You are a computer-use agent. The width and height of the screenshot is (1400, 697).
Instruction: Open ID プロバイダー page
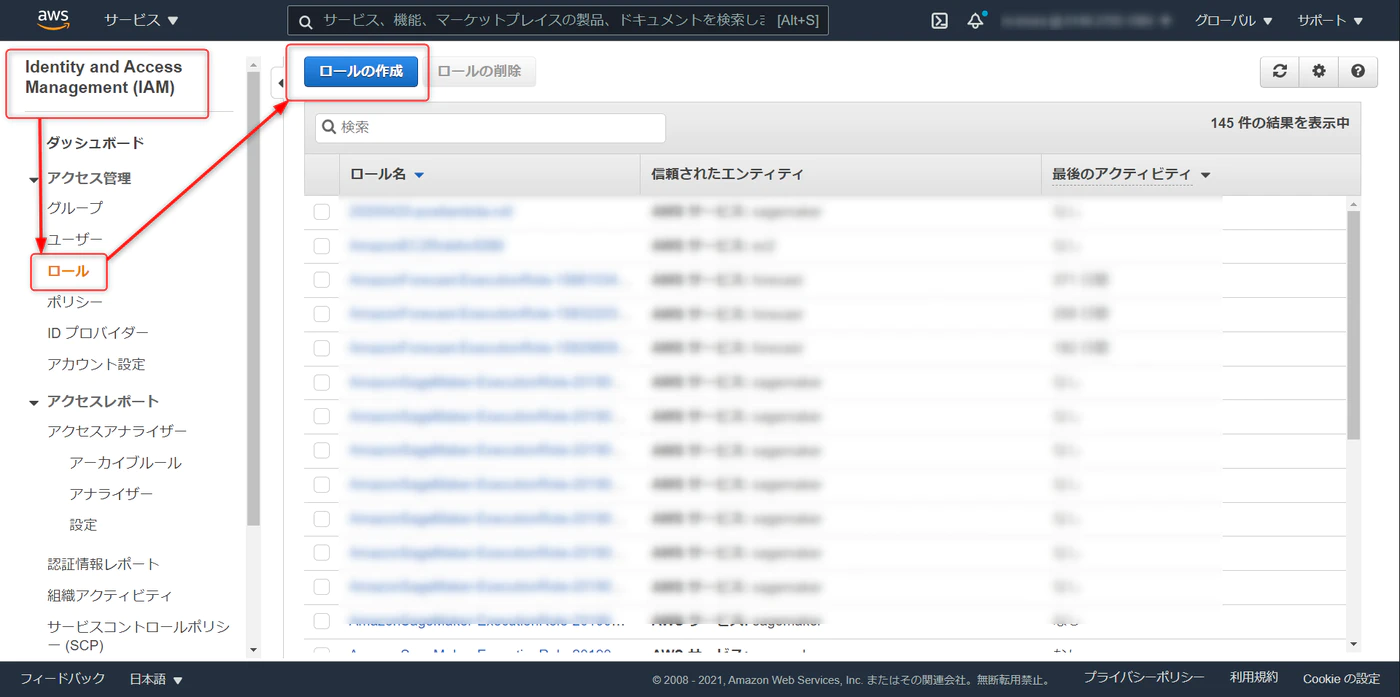click(98, 333)
